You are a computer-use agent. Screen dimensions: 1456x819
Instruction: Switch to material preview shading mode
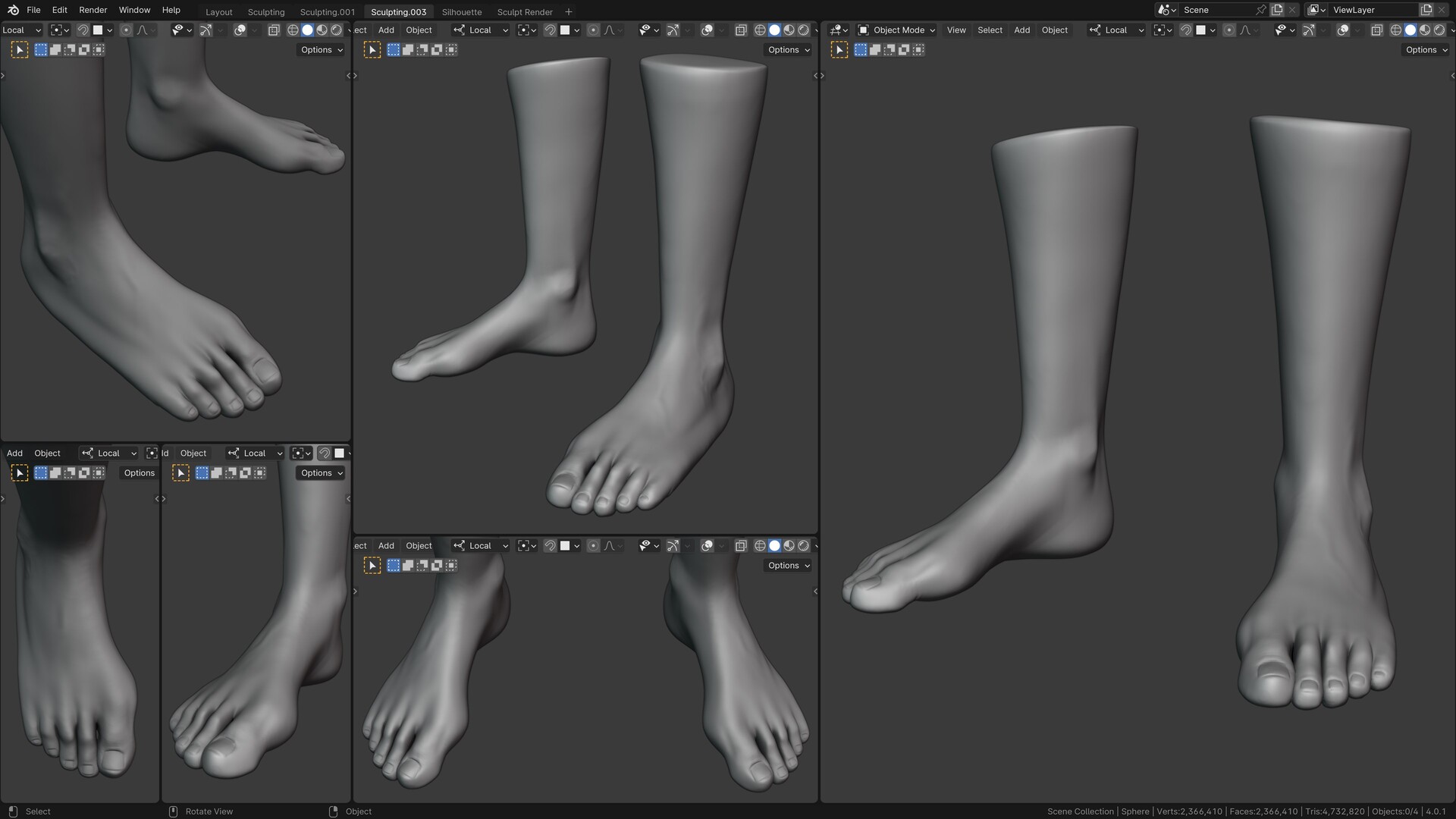coord(1424,30)
